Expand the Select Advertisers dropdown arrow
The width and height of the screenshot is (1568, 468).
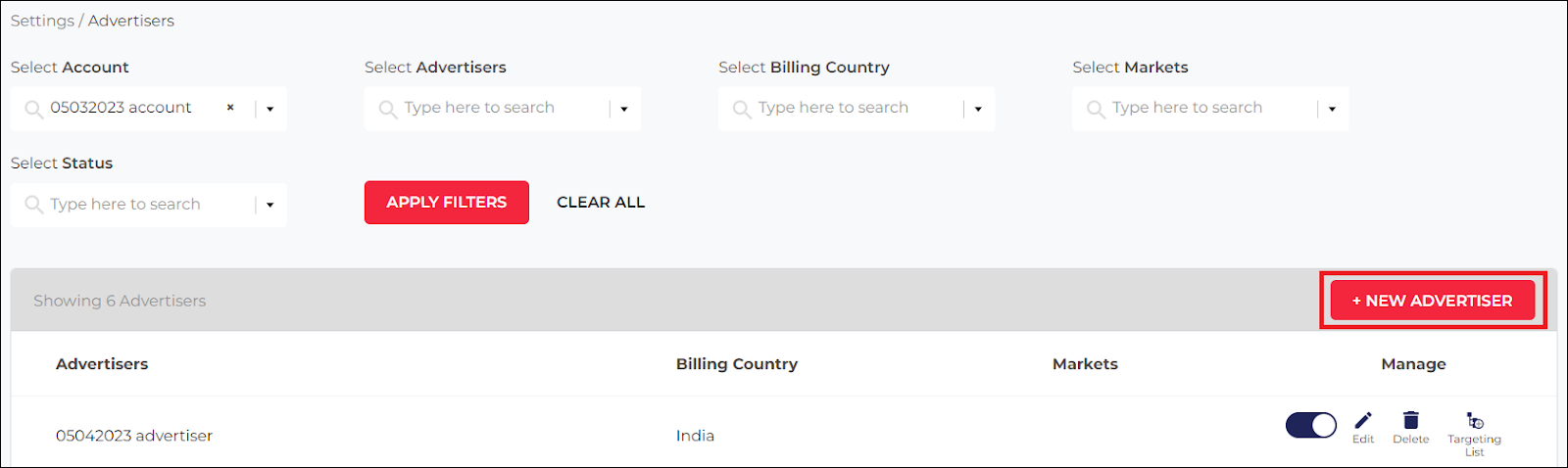624,109
